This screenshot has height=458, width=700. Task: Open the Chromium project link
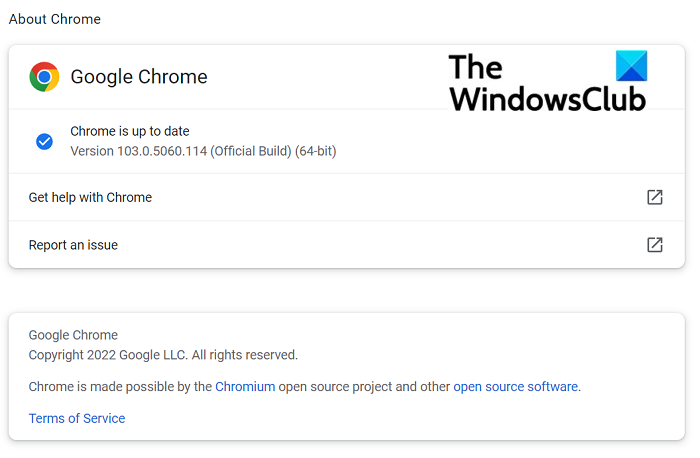245,386
